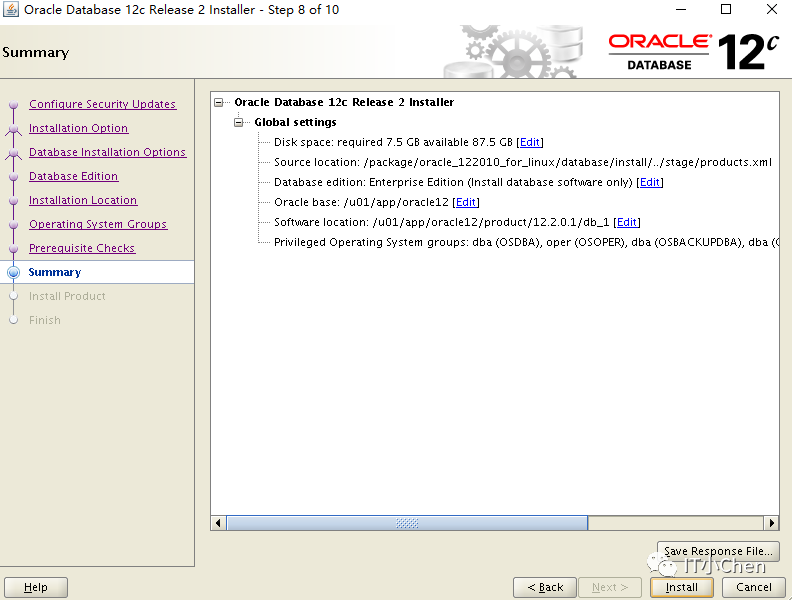Select the Disk space required row text
Viewport: 792px width, 600px height.
pos(393,142)
